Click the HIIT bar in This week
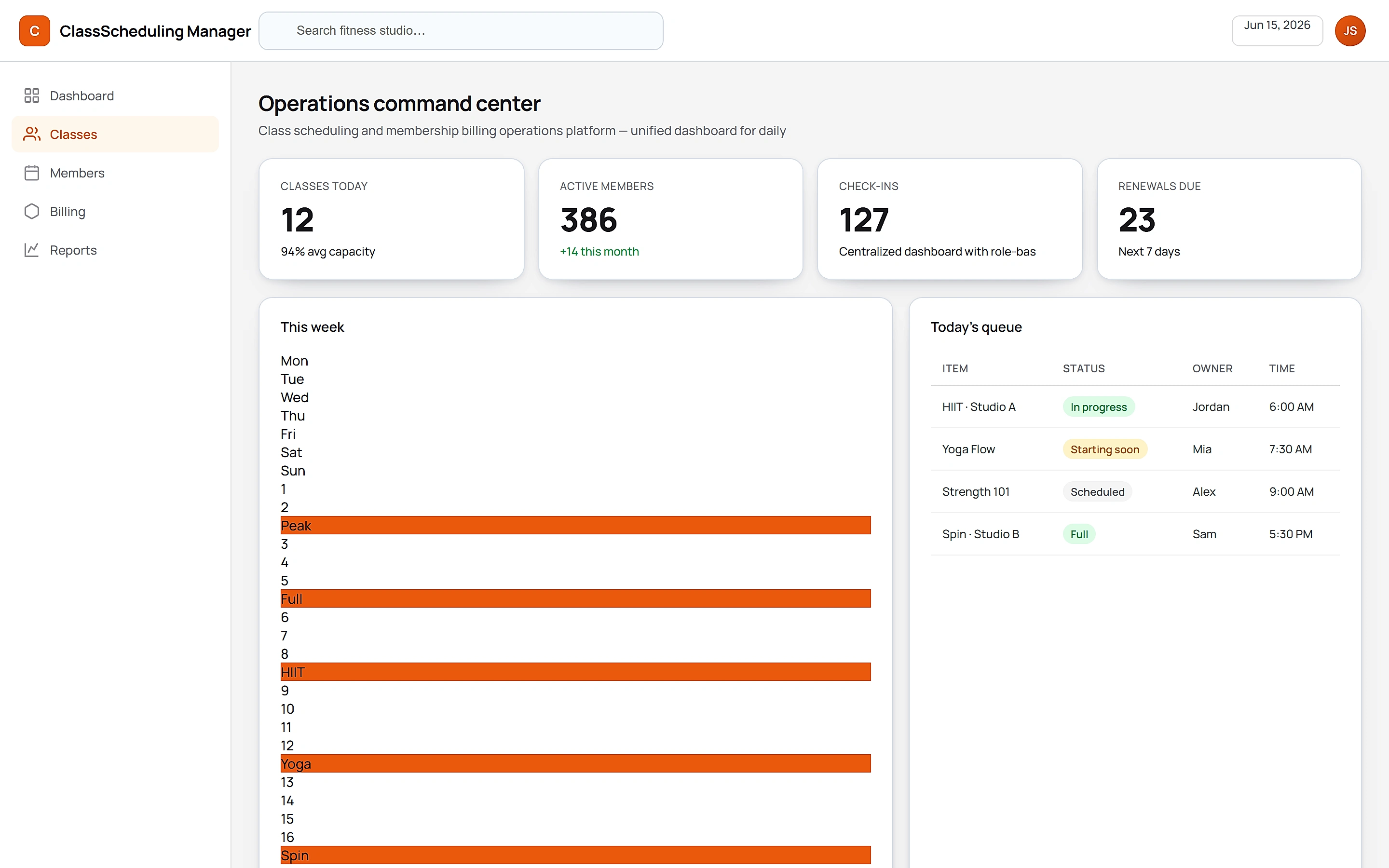This screenshot has height=868, width=1389. (x=576, y=672)
